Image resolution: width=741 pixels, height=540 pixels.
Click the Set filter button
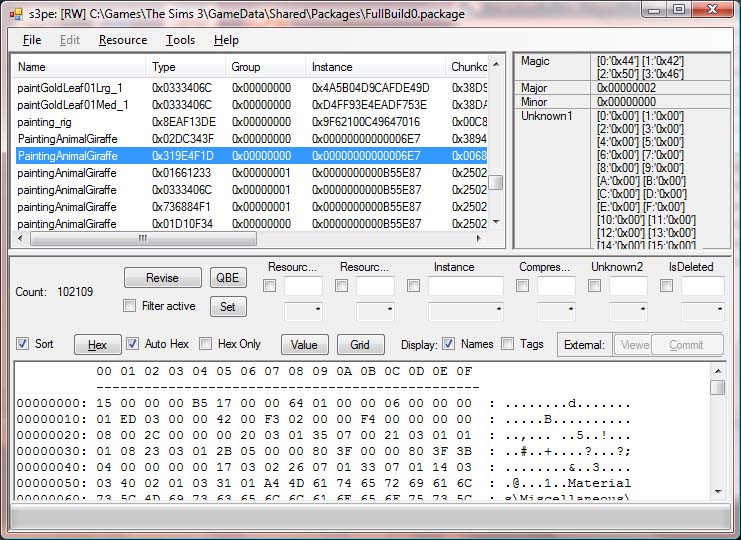tap(228, 307)
